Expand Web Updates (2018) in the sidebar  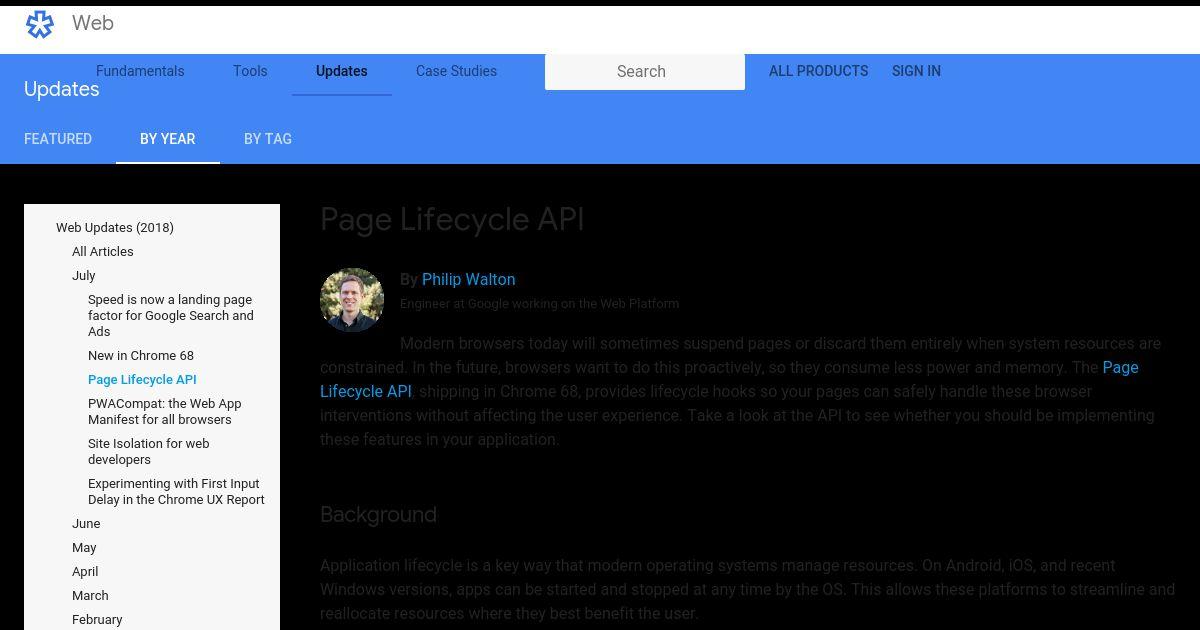[115, 228]
